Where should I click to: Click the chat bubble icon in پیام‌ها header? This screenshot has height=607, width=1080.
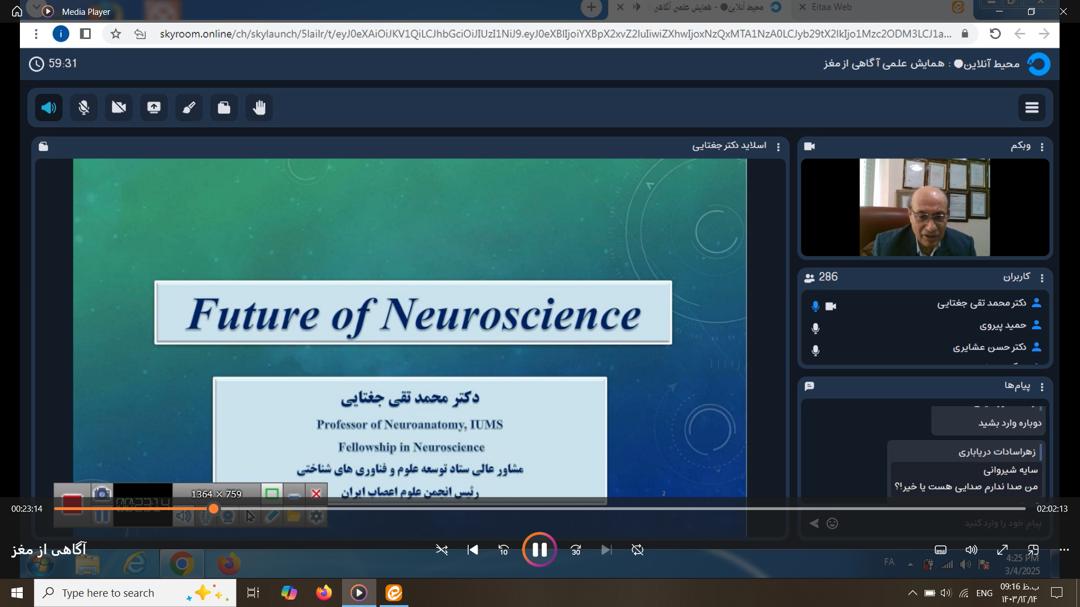pos(809,386)
